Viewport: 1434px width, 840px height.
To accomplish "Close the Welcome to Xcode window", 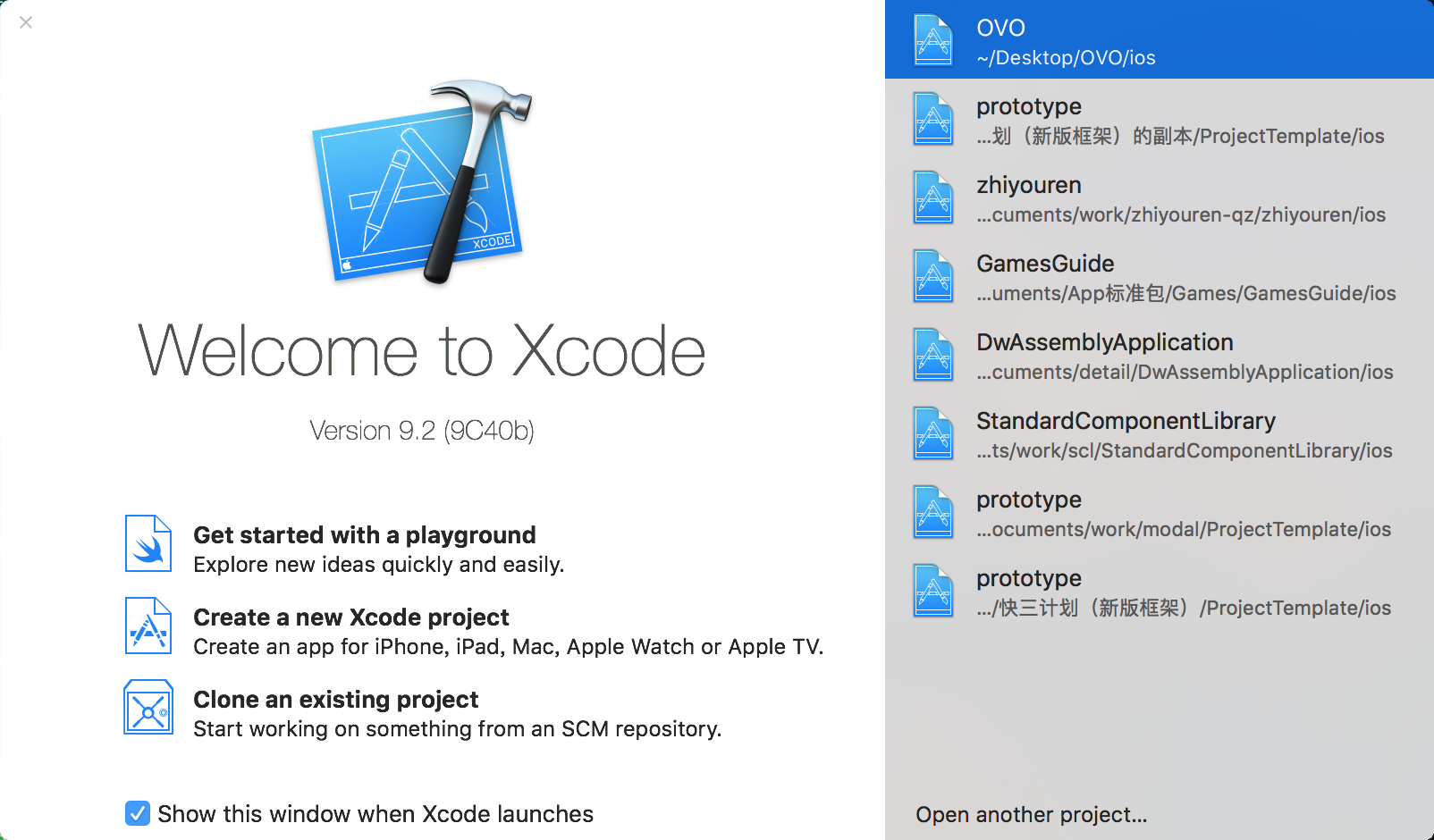I will 26,22.
